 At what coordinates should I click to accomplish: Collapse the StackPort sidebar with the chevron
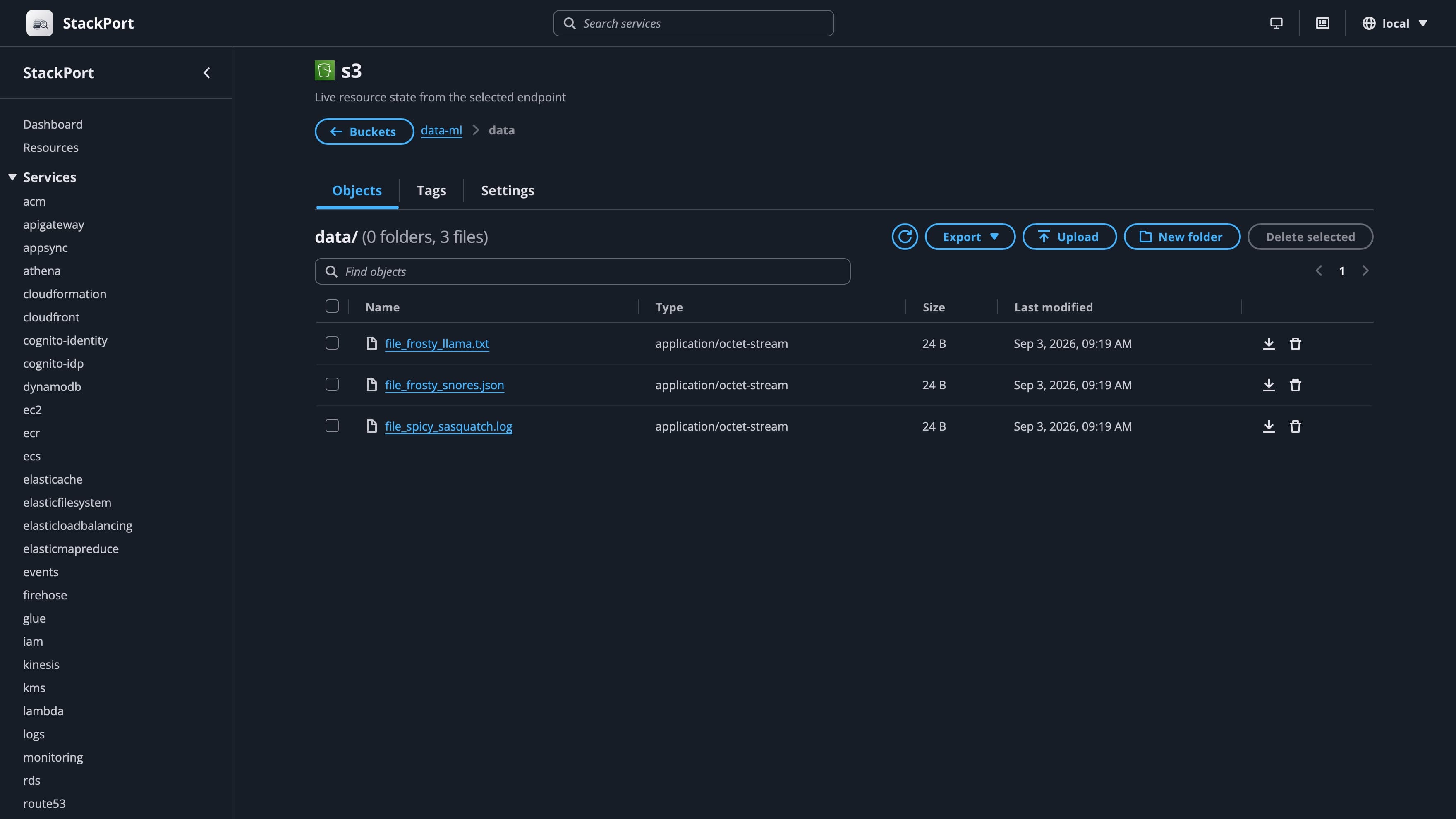[207, 73]
